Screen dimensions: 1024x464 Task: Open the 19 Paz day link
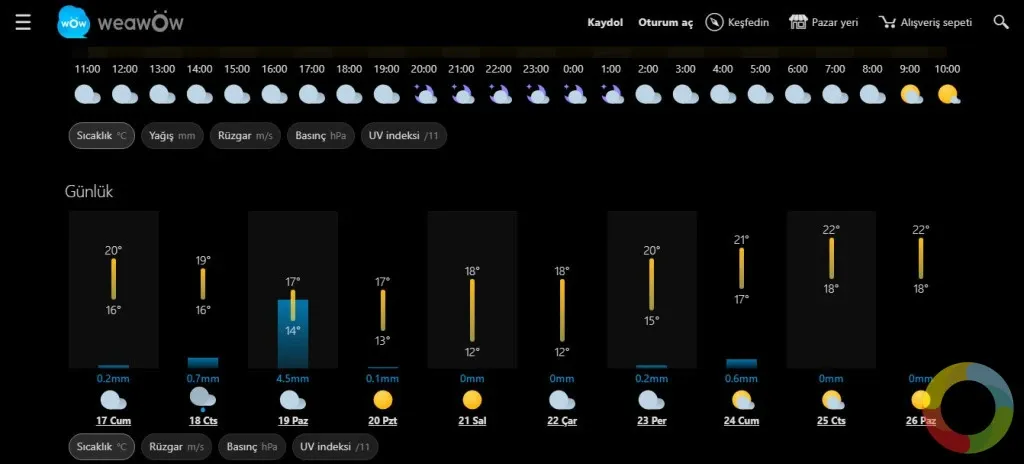click(x=293, y=421)
